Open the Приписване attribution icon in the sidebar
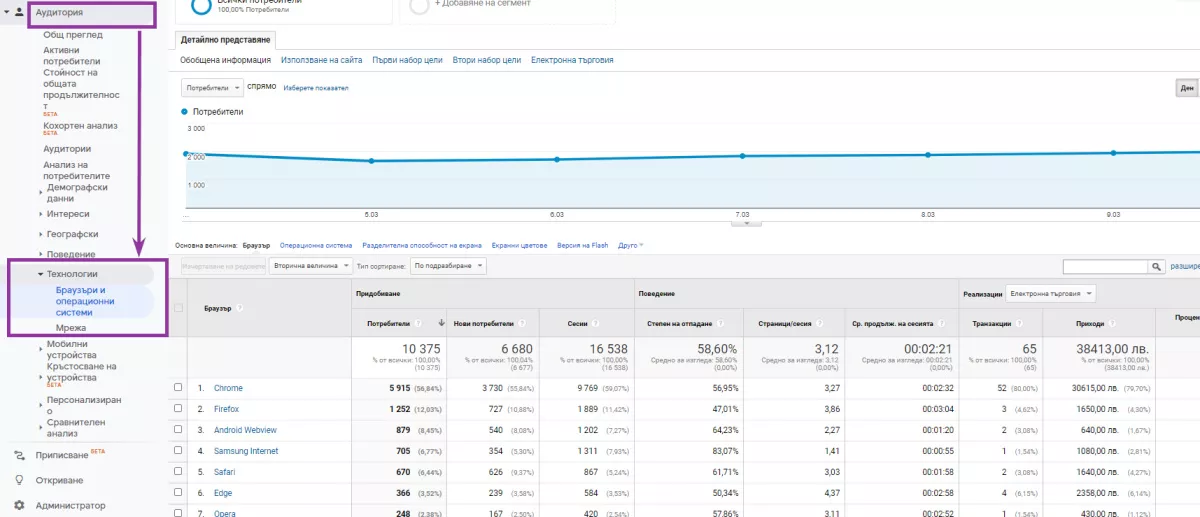 click(19, 454)
